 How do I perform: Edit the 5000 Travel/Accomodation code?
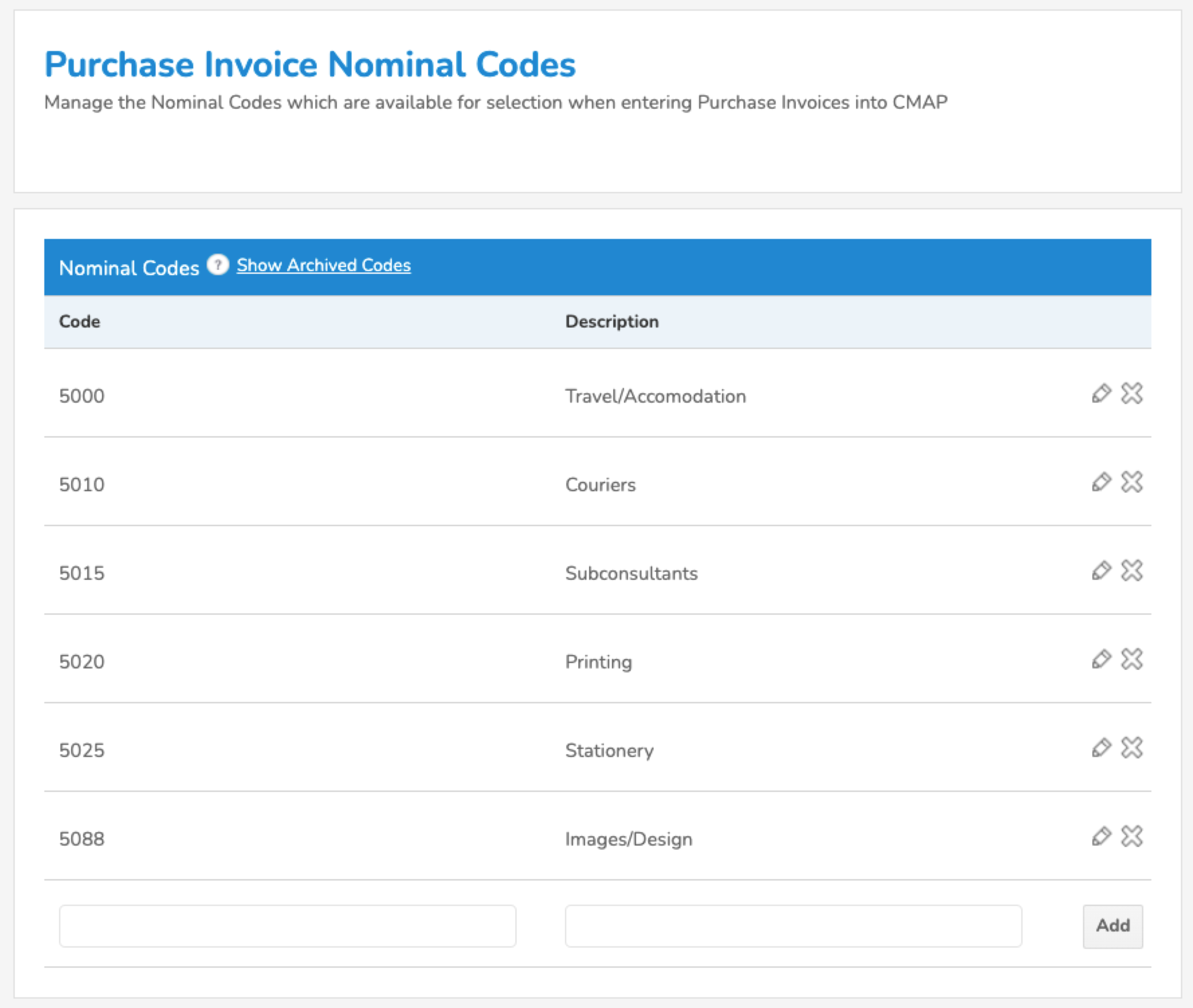pos(1101,394)
